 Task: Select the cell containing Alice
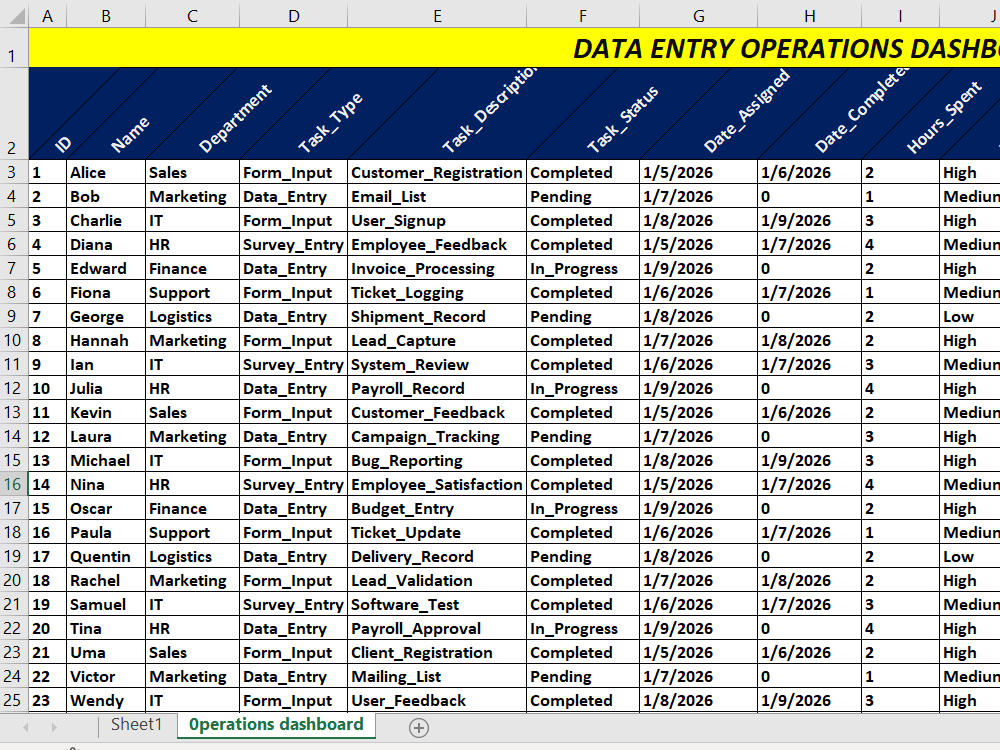[x=106, y=172]
